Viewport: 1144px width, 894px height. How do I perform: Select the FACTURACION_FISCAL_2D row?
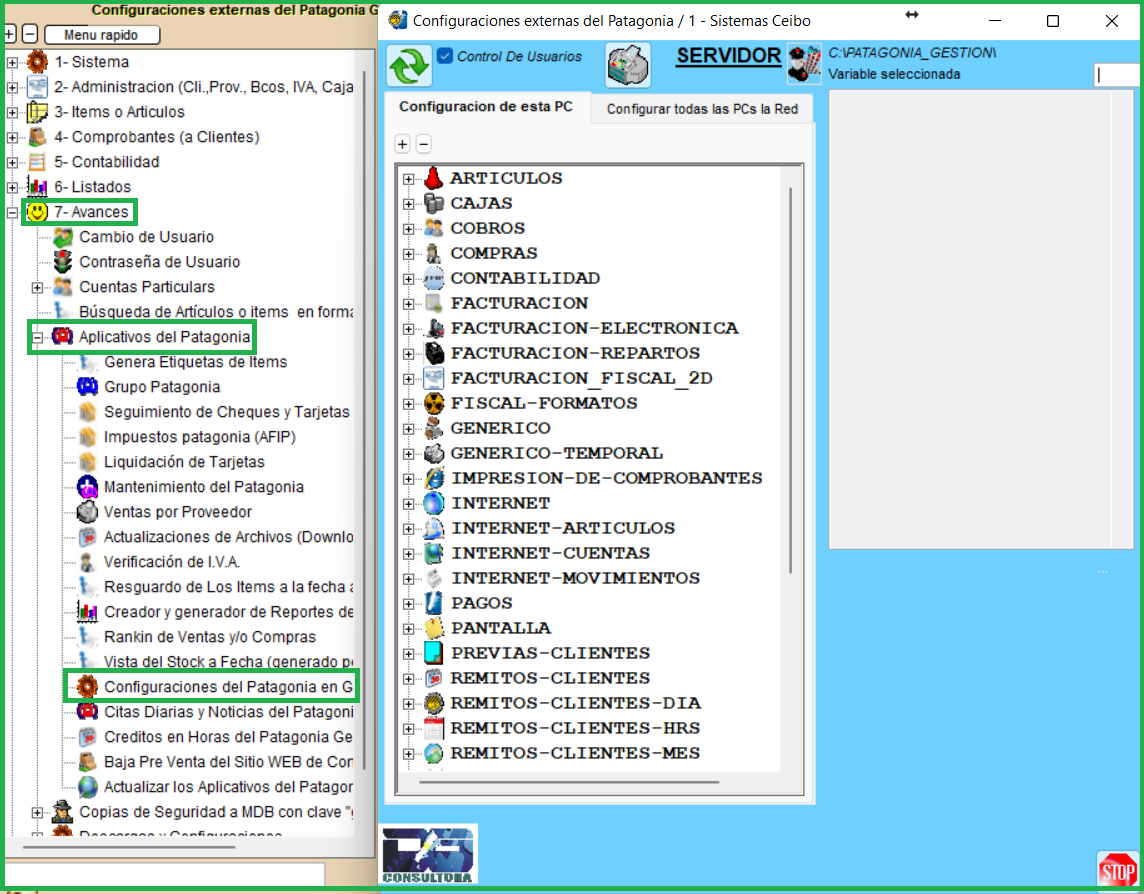pyautogui.click(x=581, y=378)
